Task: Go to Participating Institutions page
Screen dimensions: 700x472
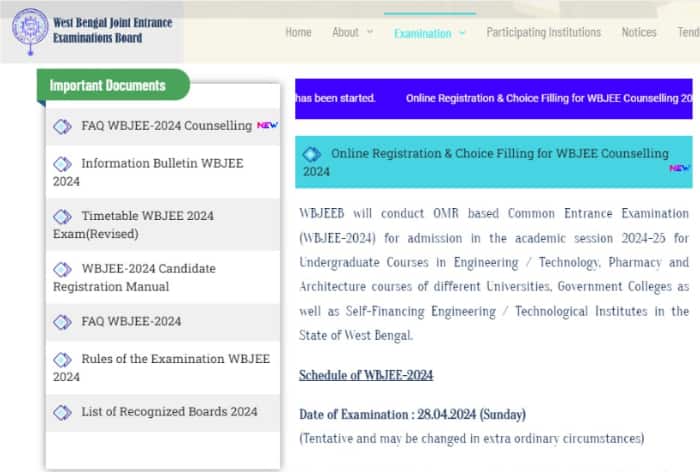Action: coord(543,32)
